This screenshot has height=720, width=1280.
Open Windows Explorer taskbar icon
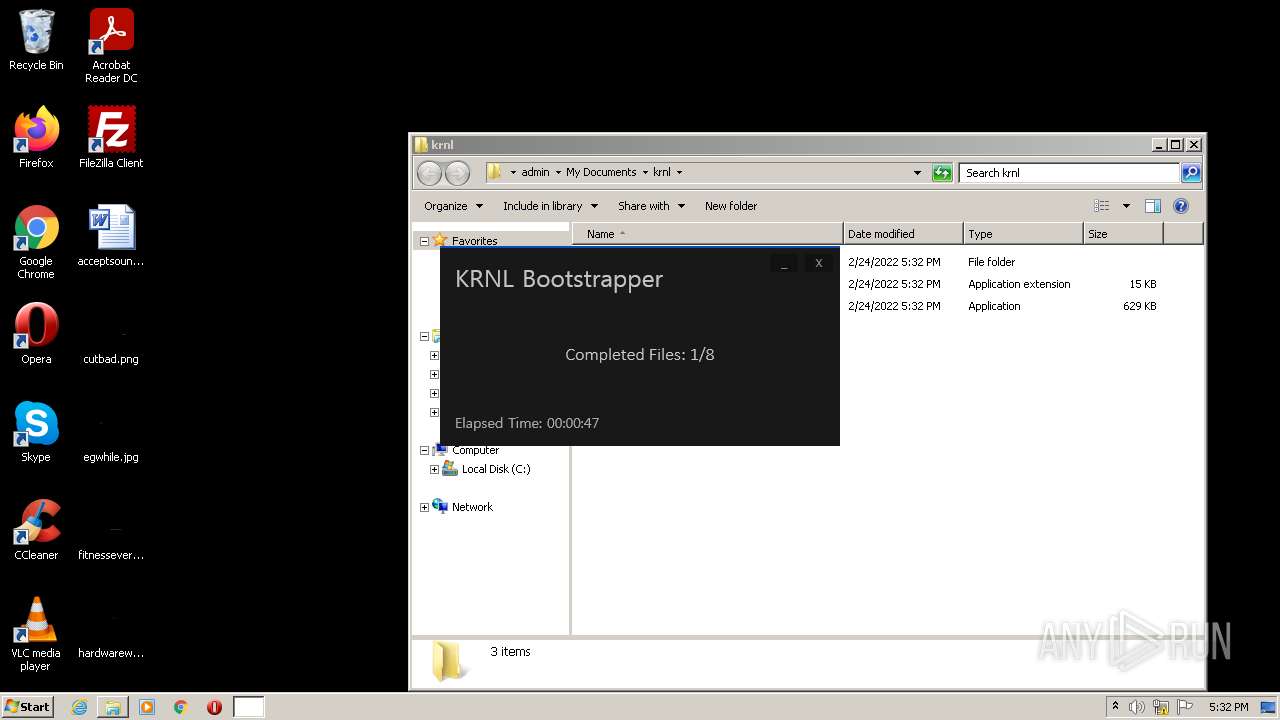[x=113, y=707]
